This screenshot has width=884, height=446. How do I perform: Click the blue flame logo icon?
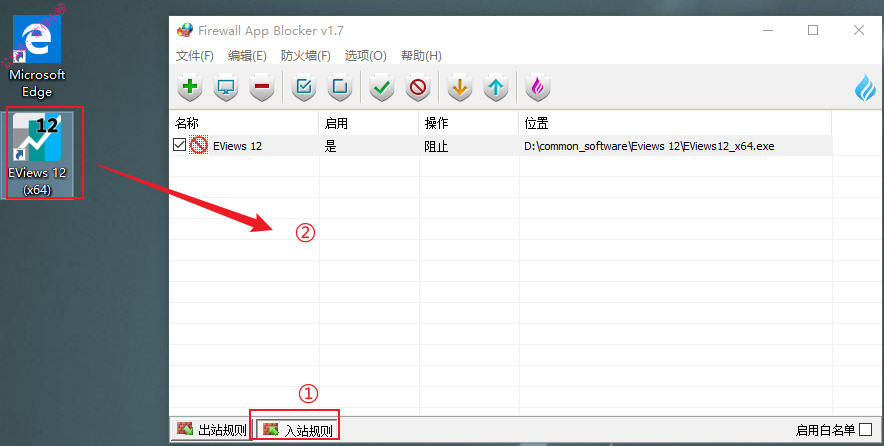[865, 87]
